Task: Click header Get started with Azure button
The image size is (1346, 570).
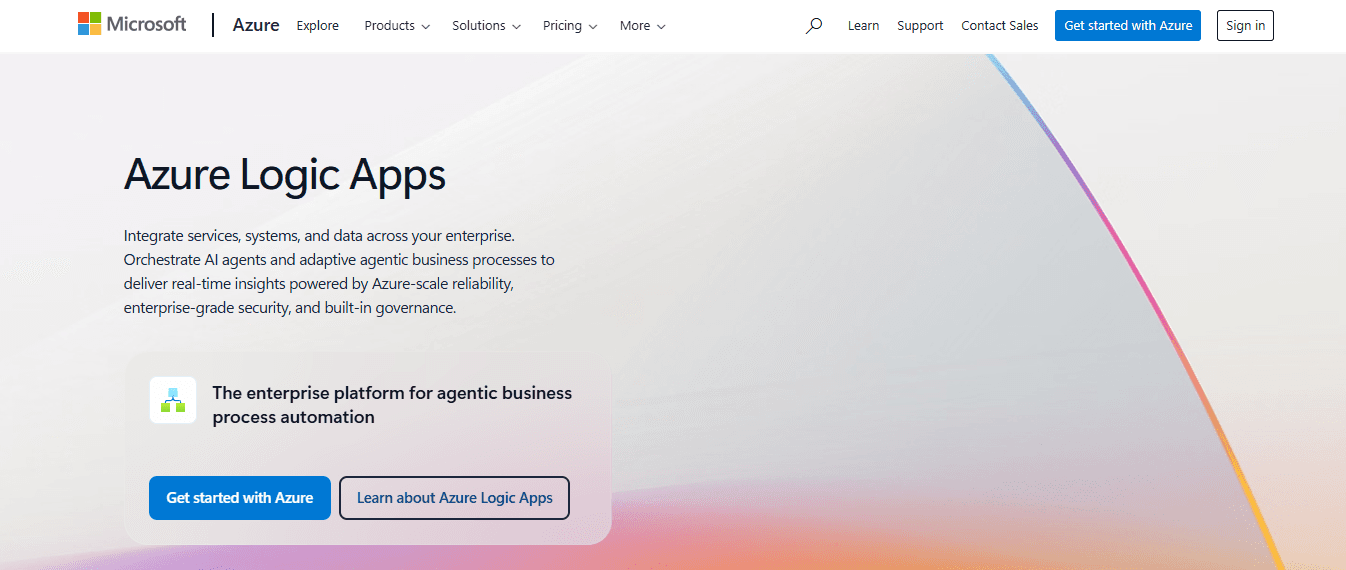Action: pyautogui.click(x=1128, y=26)
